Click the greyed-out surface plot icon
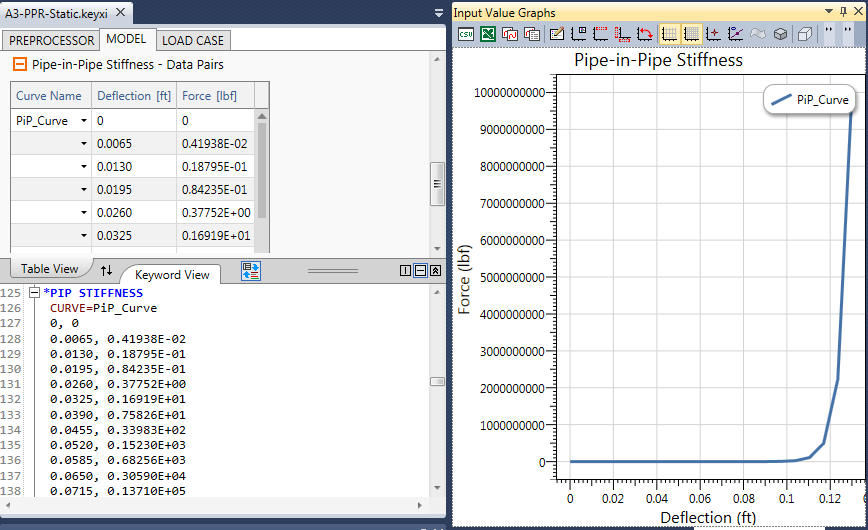This screenshot has height=530, width=868. pyautogui.click(x=758, y=34)
